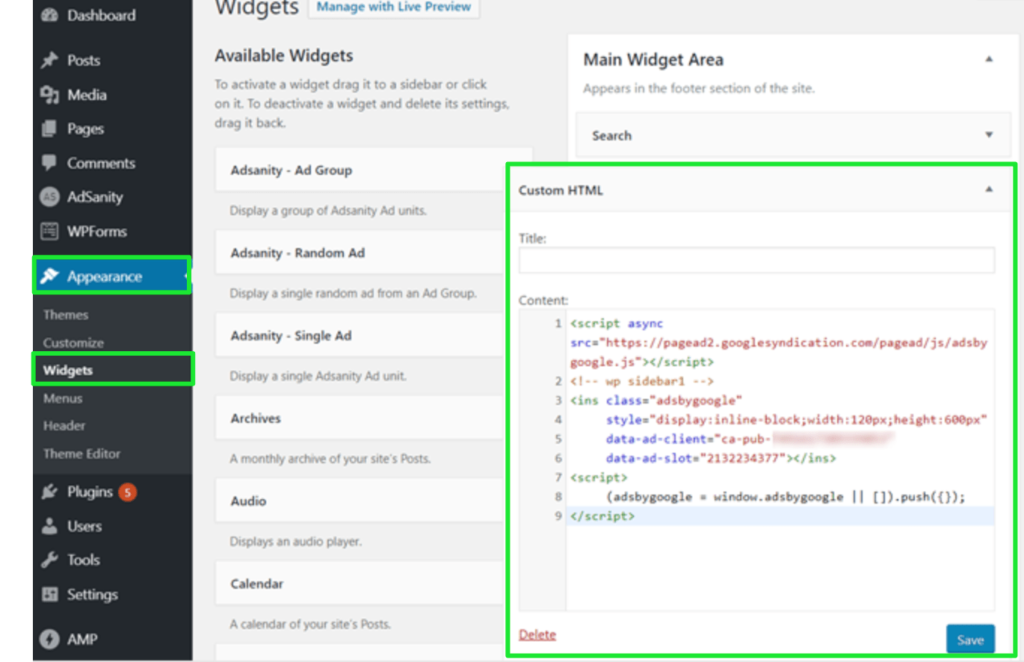Click the Settings sliders icon
The width and height of the screenshot is (1024, 662).
pyautogui.click(x=50, y=594)
